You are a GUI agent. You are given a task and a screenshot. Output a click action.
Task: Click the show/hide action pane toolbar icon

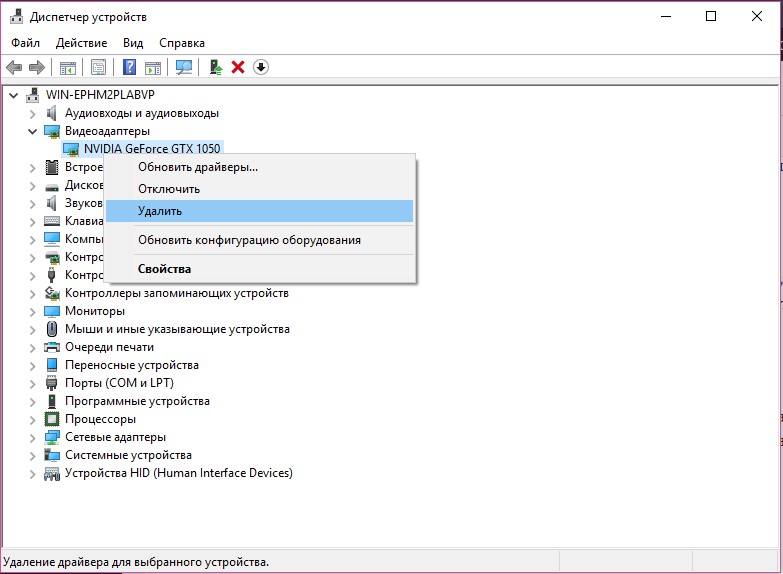point(153,67)
